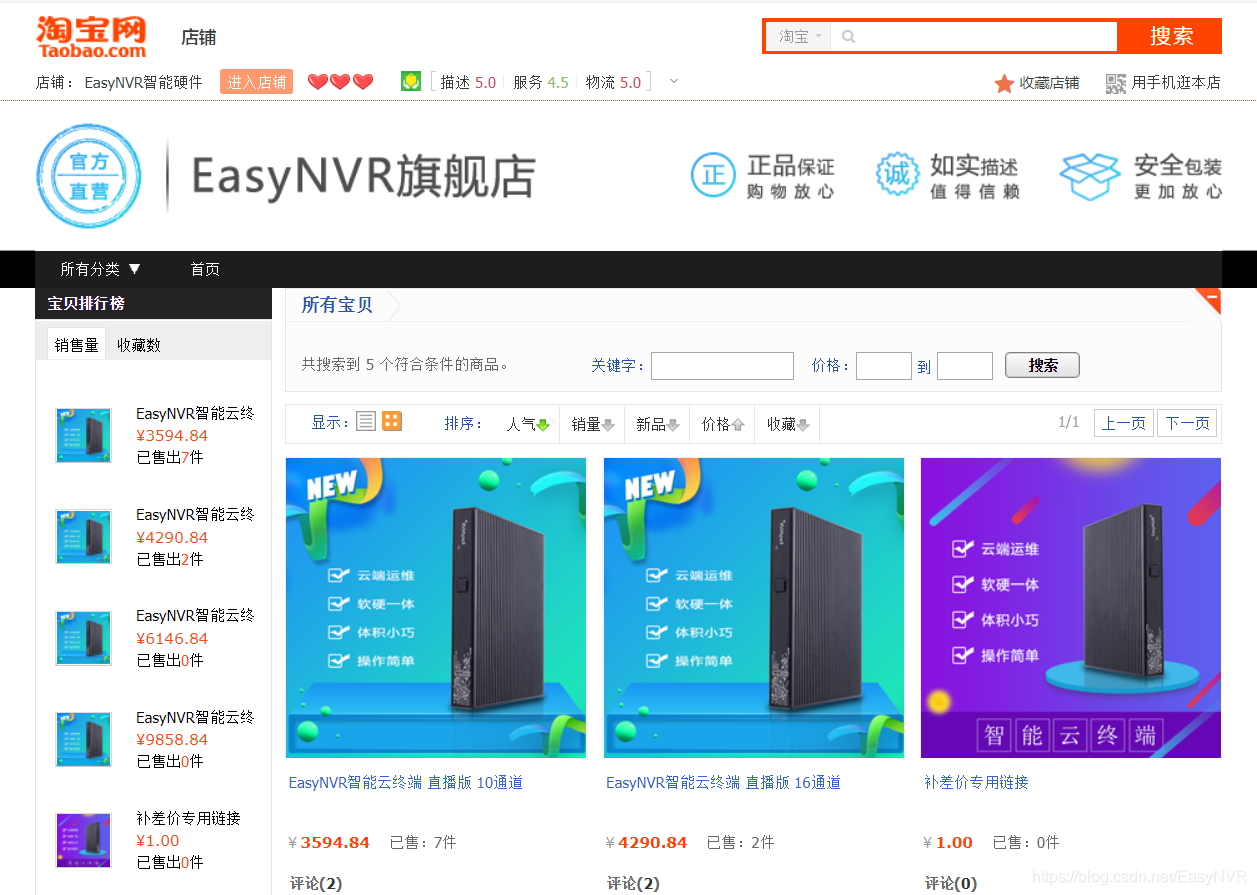This screenshot has width=1257, height=895.
Task: Sort products by 人气
Action: pos(528,424)
